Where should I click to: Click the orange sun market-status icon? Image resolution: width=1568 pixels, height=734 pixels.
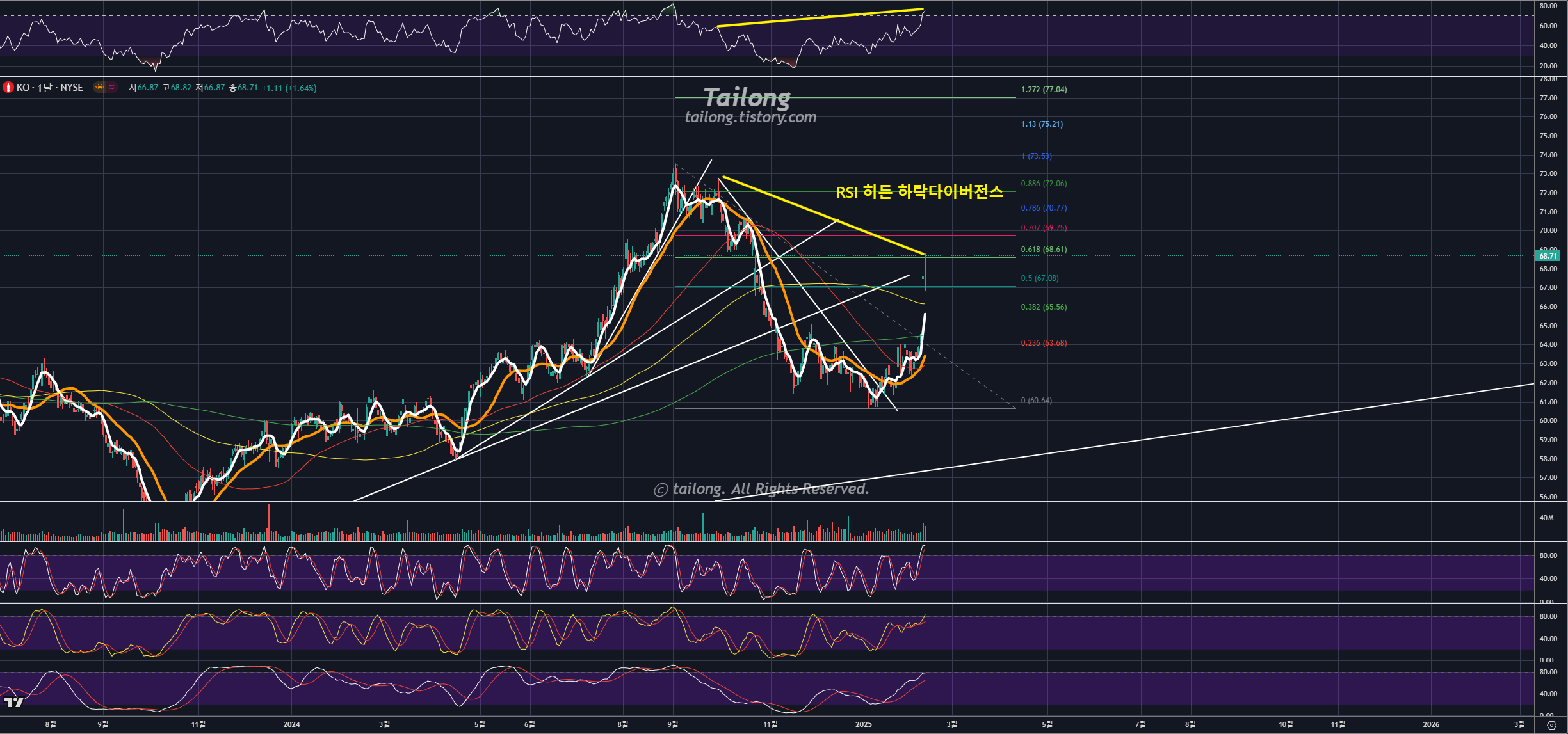pyautogui.click(x=99, y=87)
